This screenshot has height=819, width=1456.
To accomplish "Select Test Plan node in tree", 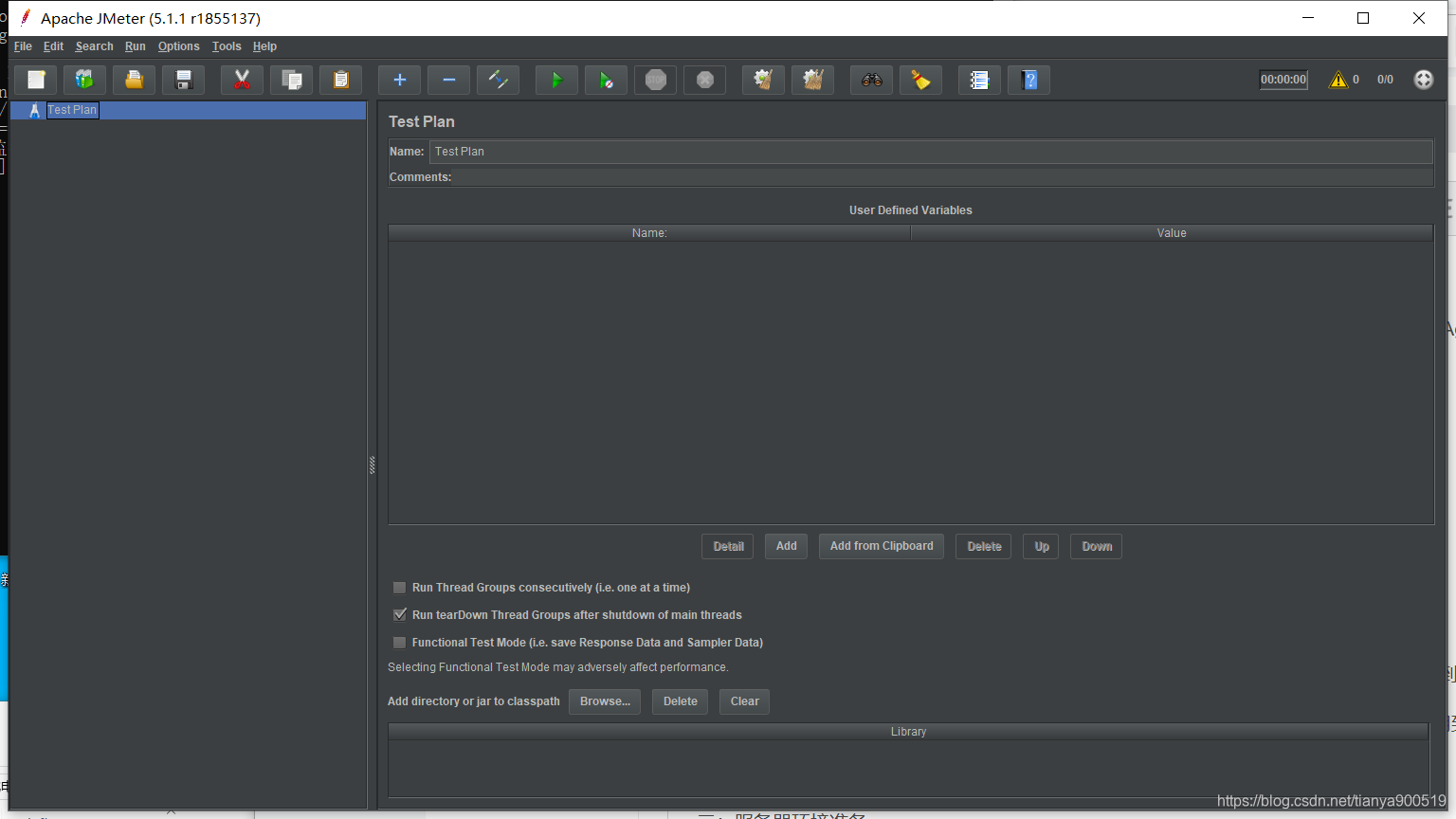I will 72,110.
